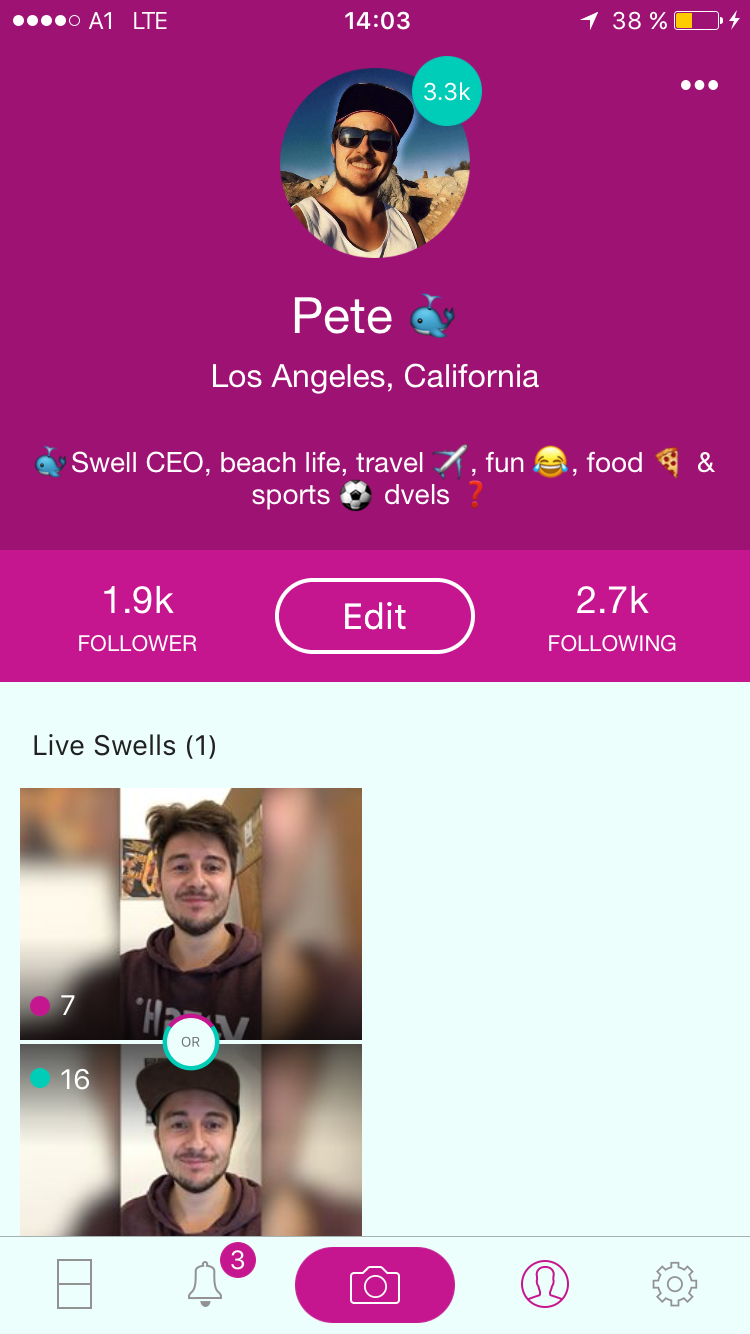Tap the 3.3k score badge
The width and height of the screenshot is (750, 1334).
[447, 92]
